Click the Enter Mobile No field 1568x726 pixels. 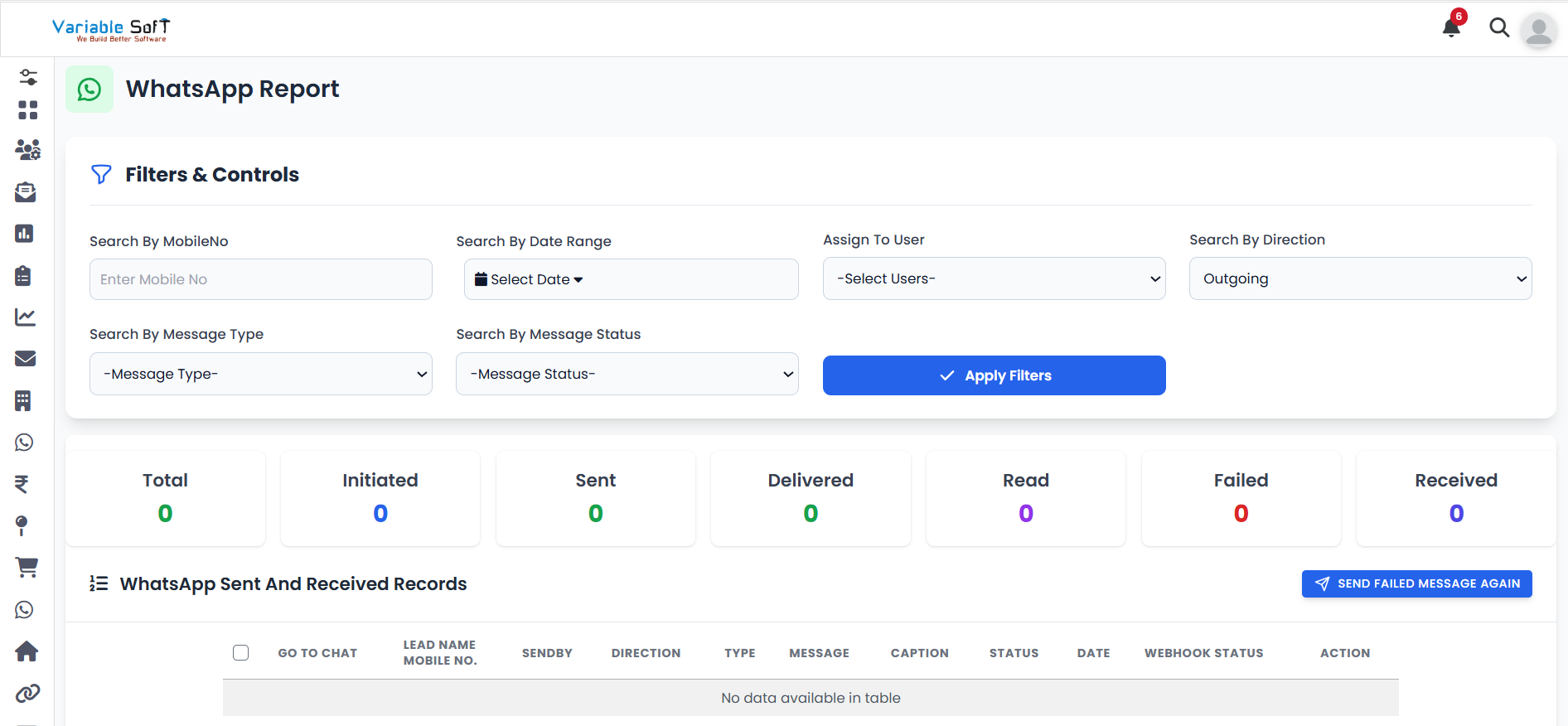click(260, 280)
